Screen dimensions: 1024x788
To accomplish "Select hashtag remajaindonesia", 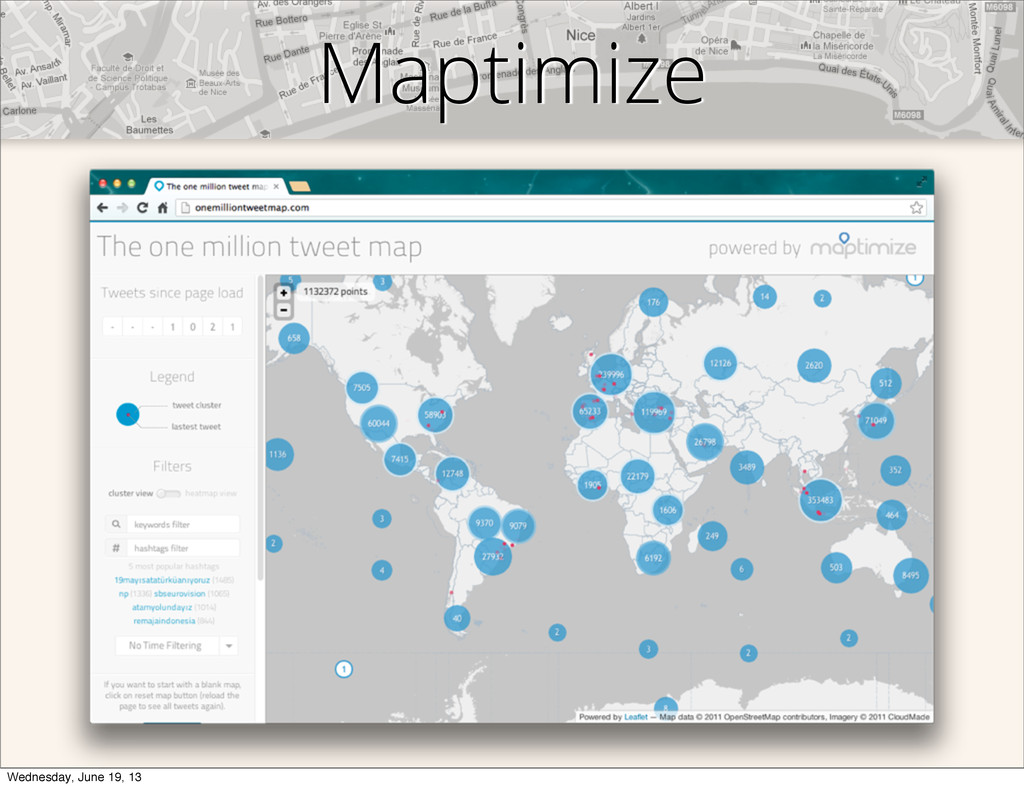I will pos(164,621).
